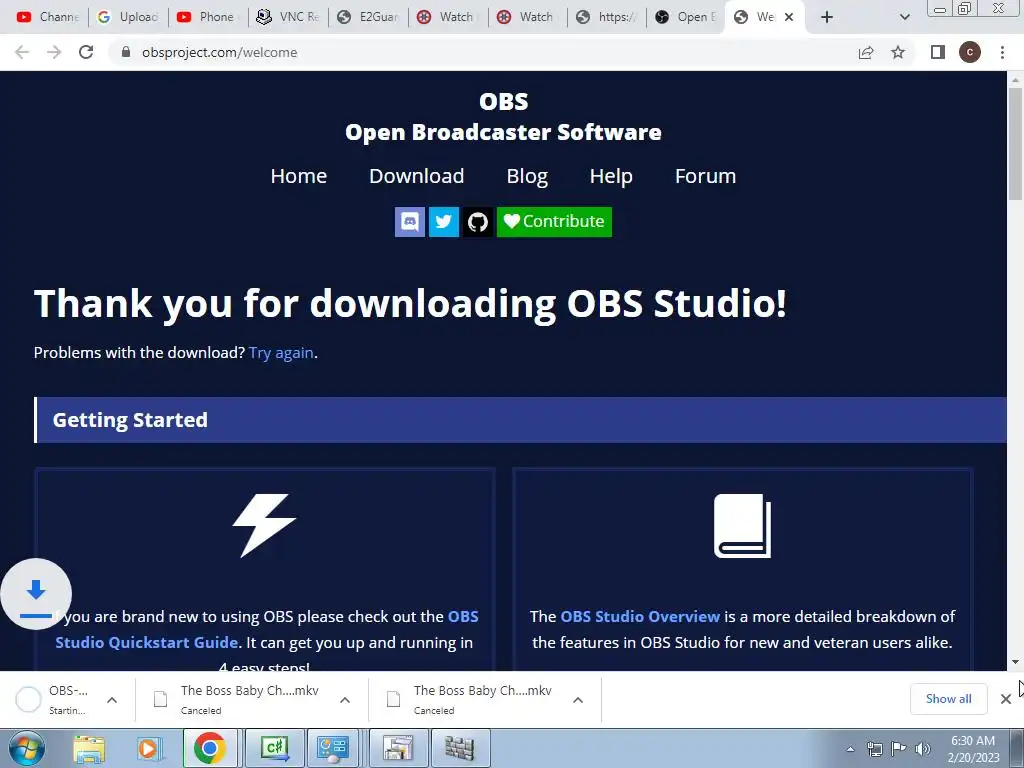Click the green Contribute button
The width and height of the screenshot is (1024, 768).
pyautogui.click(x=554, y=222)
